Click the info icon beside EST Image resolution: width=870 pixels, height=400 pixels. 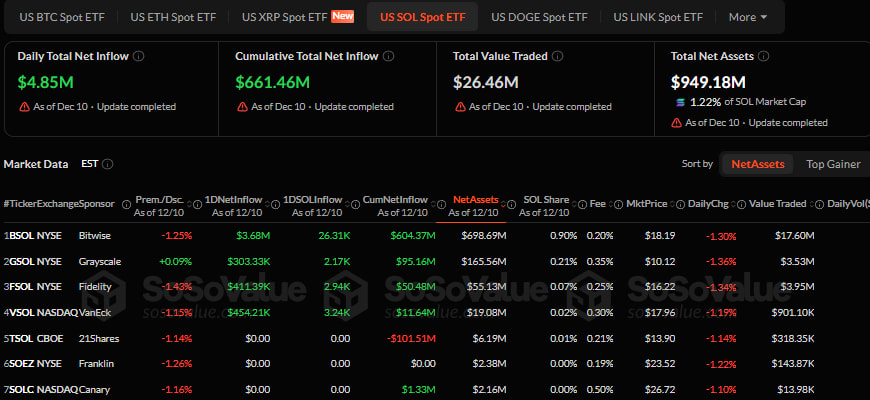[108, 164]
